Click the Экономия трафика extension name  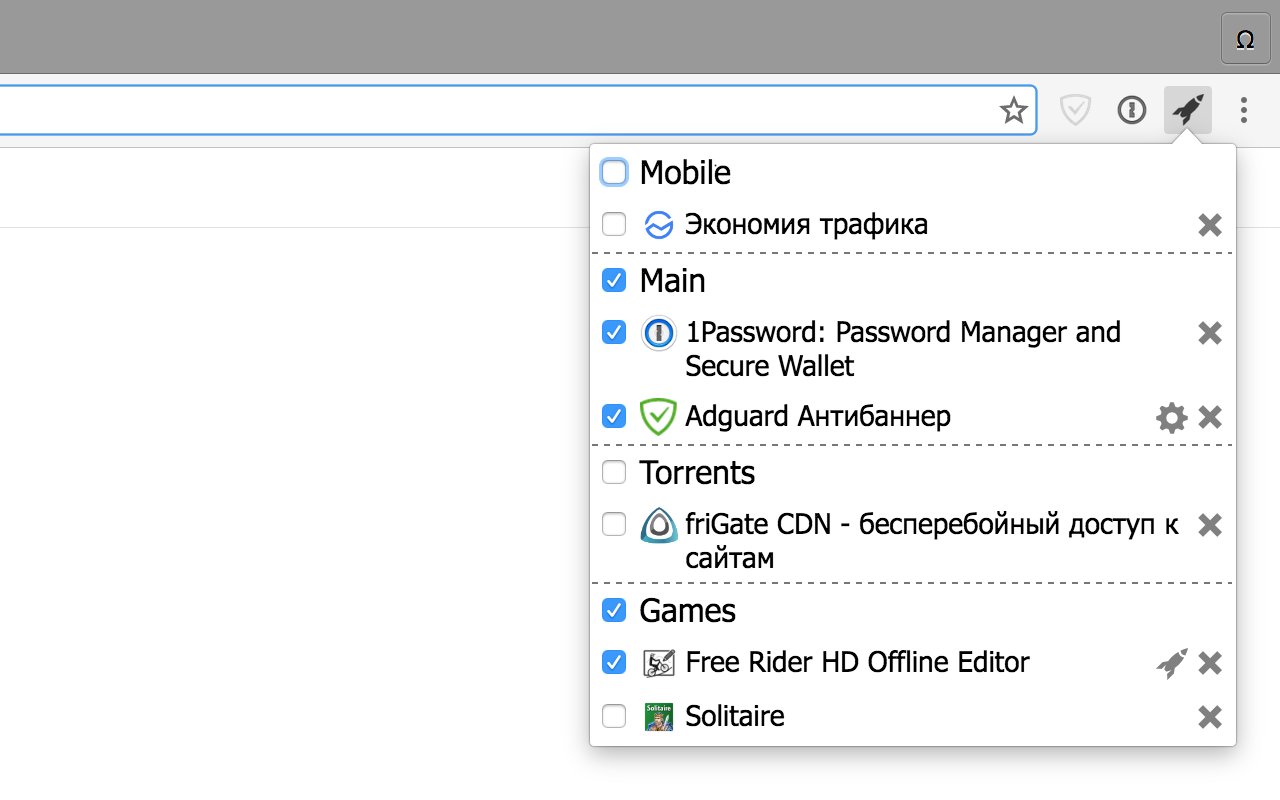point(806,225)
